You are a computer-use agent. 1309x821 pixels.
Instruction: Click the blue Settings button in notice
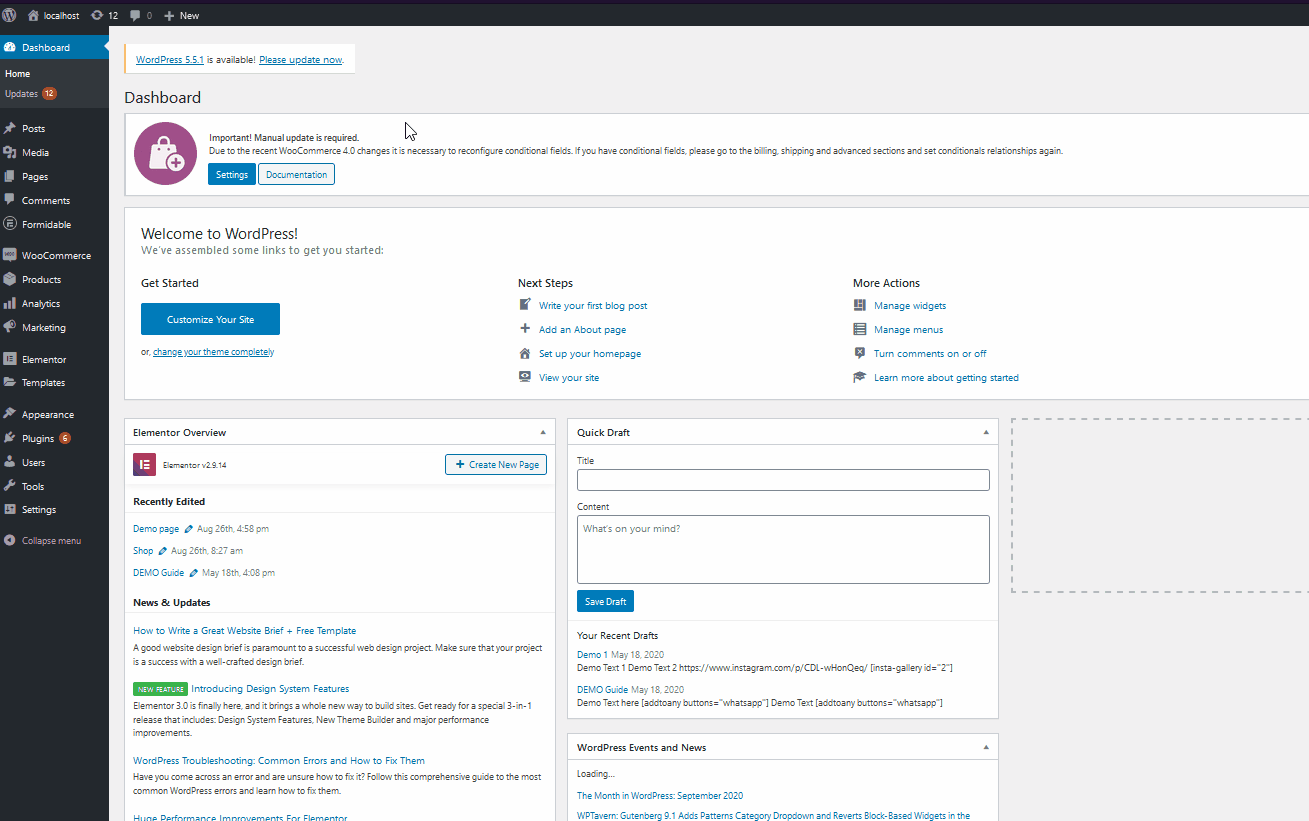pos(232,174)
